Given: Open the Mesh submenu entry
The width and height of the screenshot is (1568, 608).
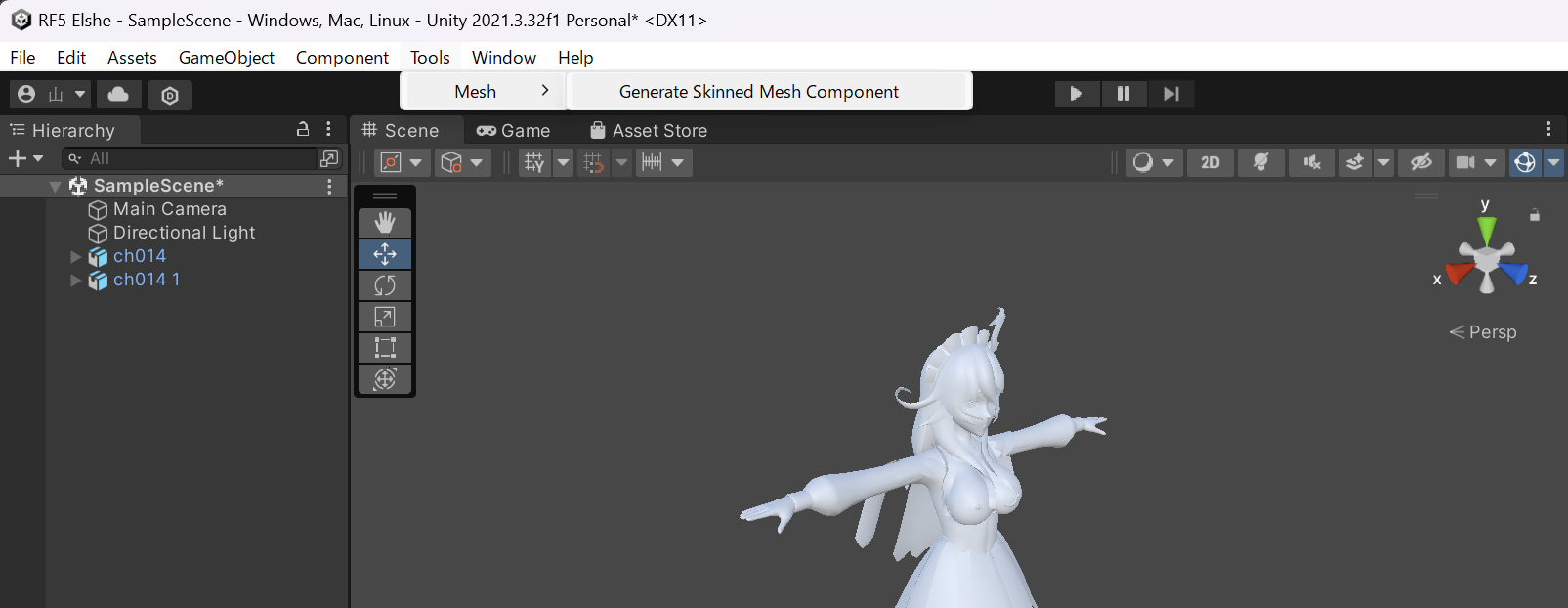Looking at the screenshot, I should tap(483, 91).
